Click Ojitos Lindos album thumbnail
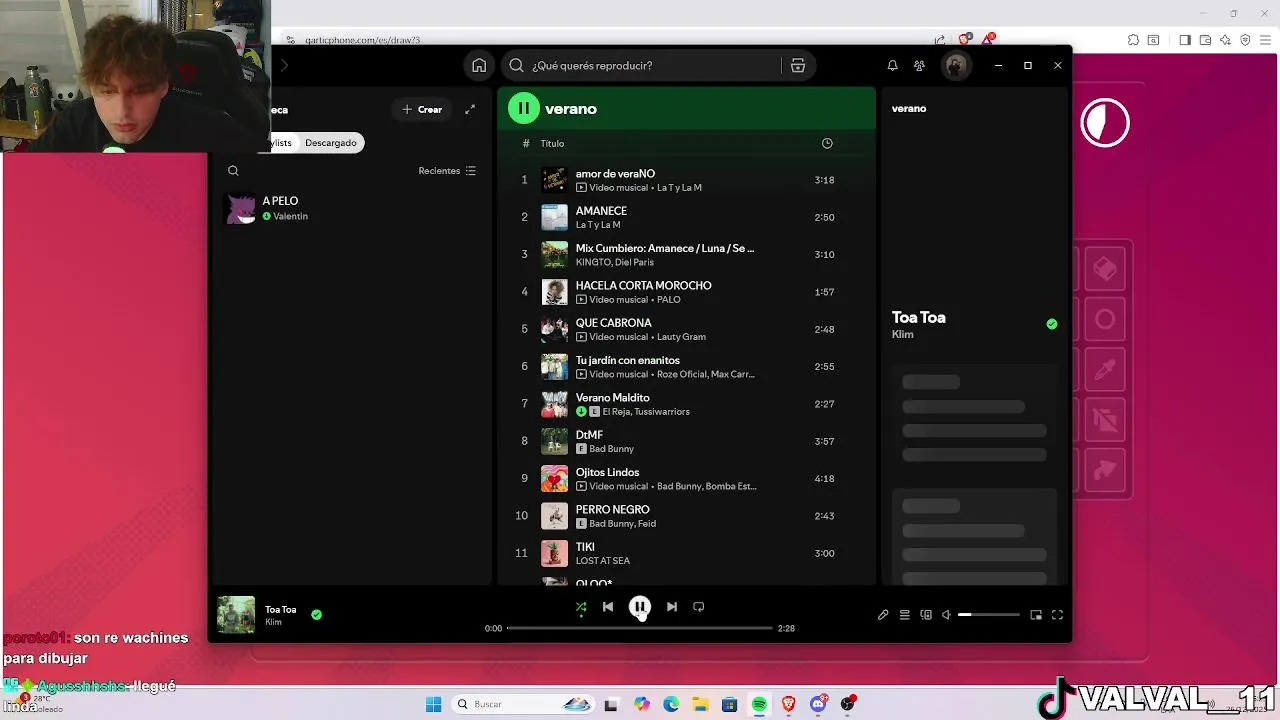The height and width of the screenshot is (720, 1280). (x=554, y=478)
